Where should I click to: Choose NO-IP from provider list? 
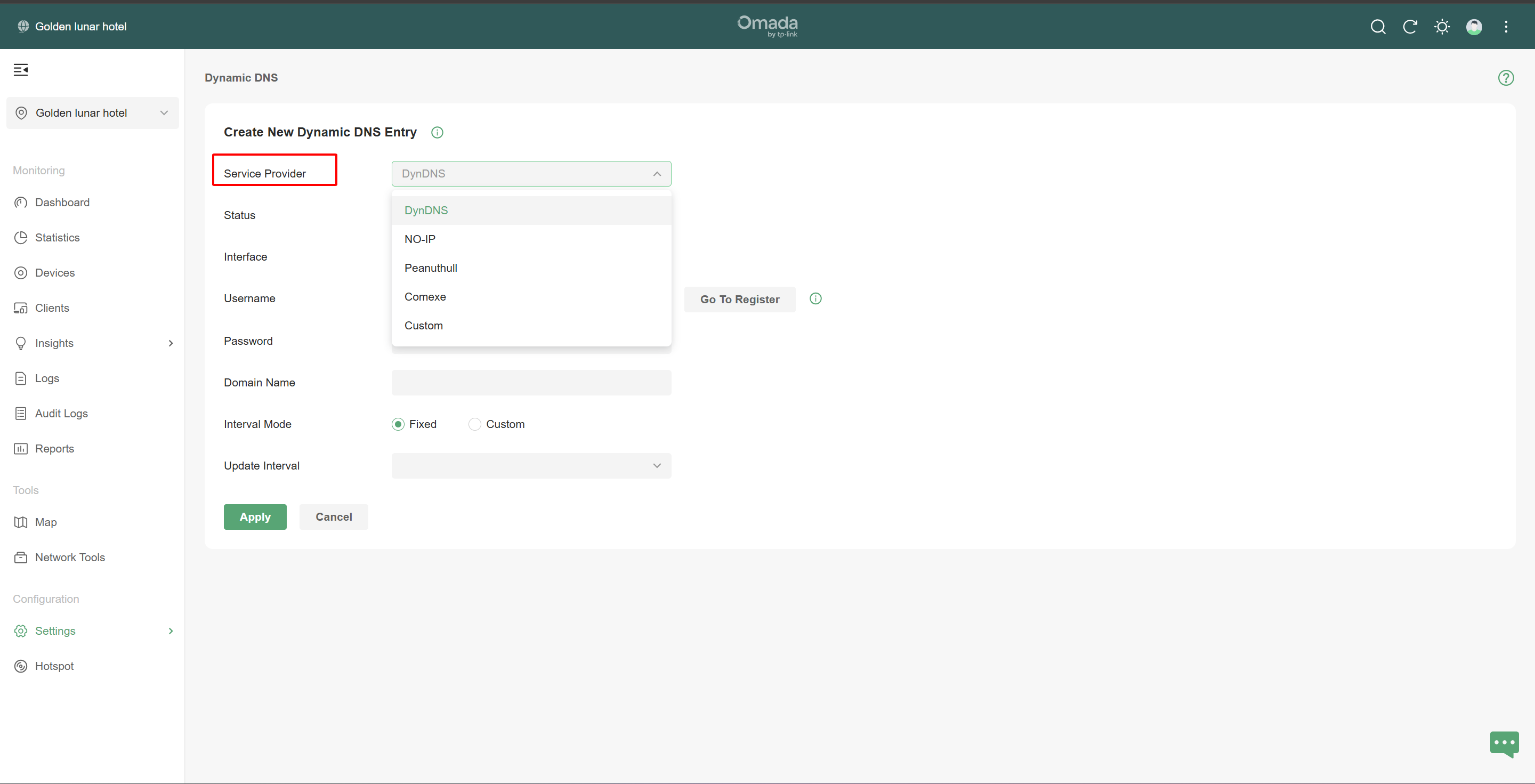[x=531, y=239]
